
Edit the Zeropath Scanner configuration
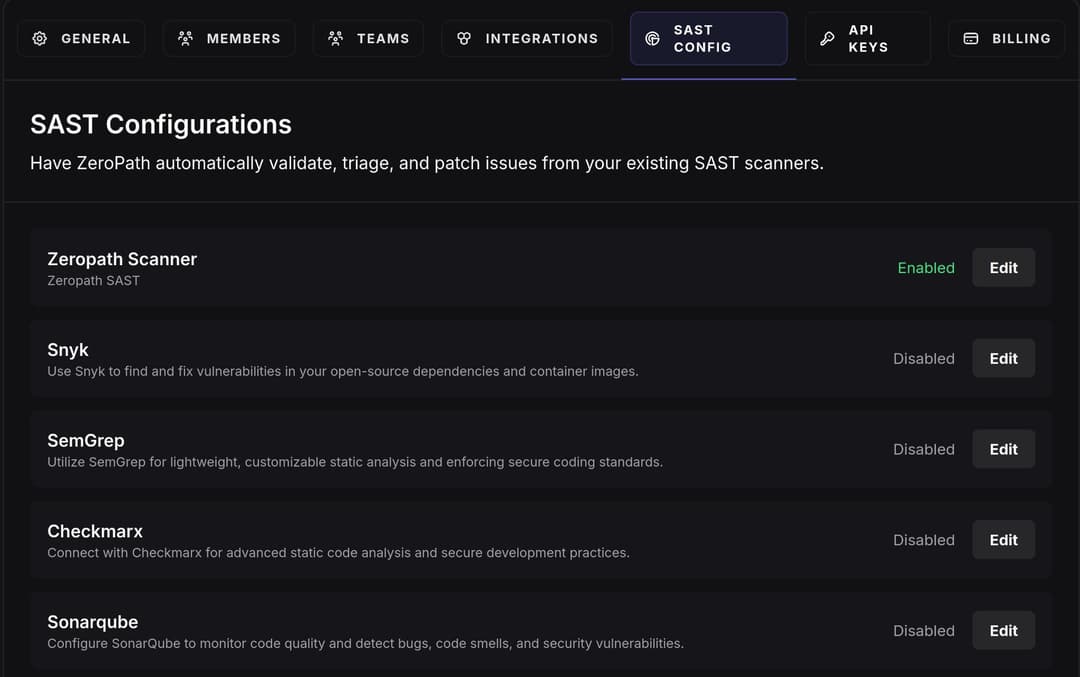click(1003, 267)
